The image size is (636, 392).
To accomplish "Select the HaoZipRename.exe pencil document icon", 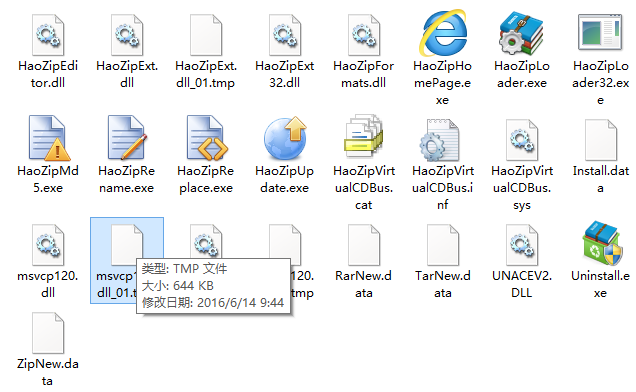I will point(127,138).
